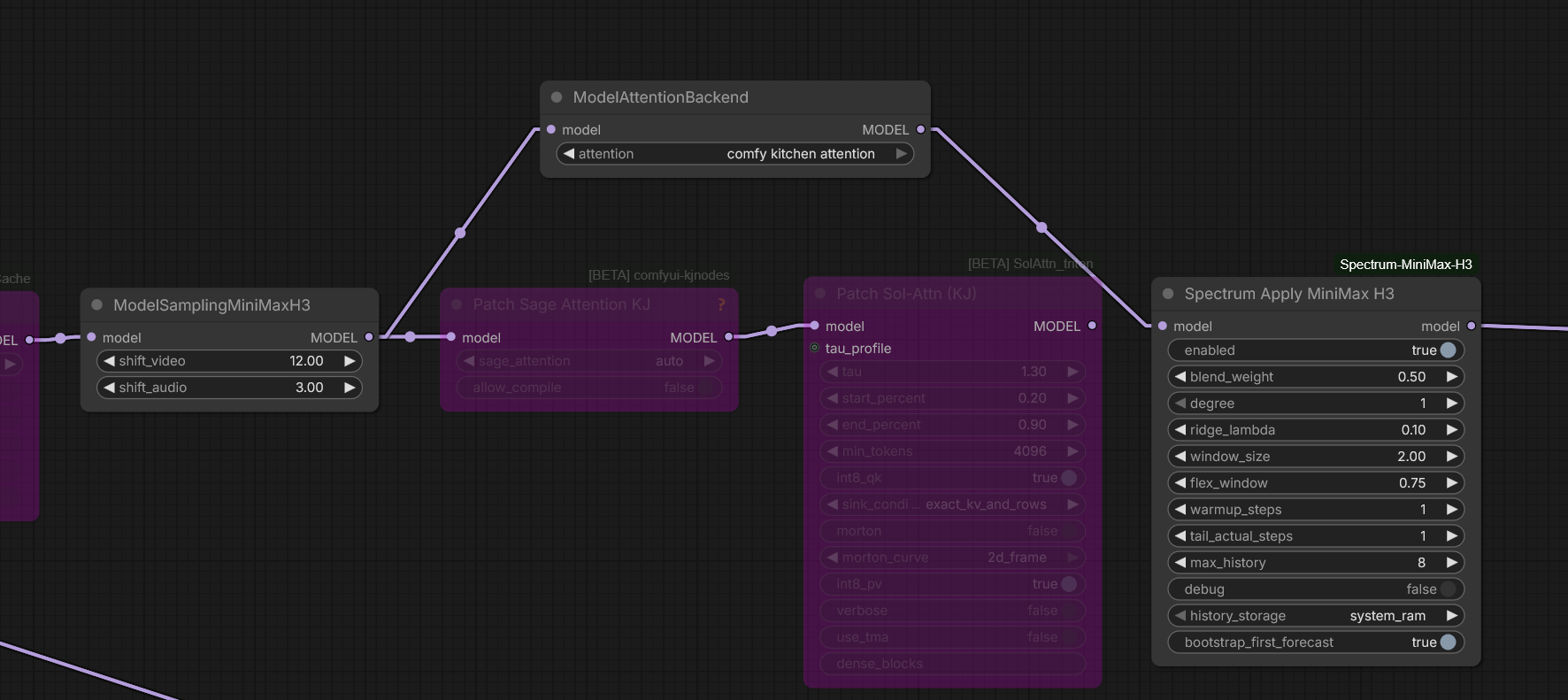Click the ModelAttentionBackend node title
1568x700 pixels.
coord(660,97)
